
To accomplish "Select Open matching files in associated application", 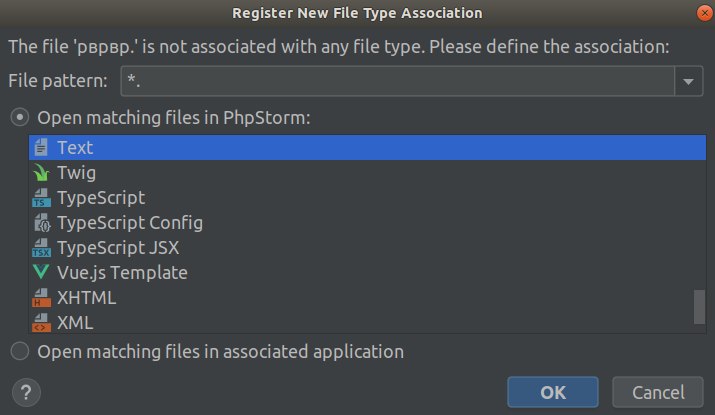I will point(20,352).
